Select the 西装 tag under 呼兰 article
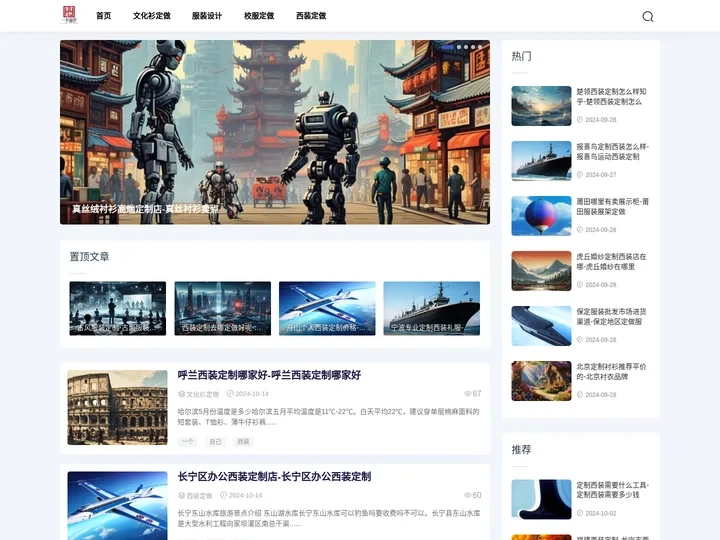 pos(243,441)
